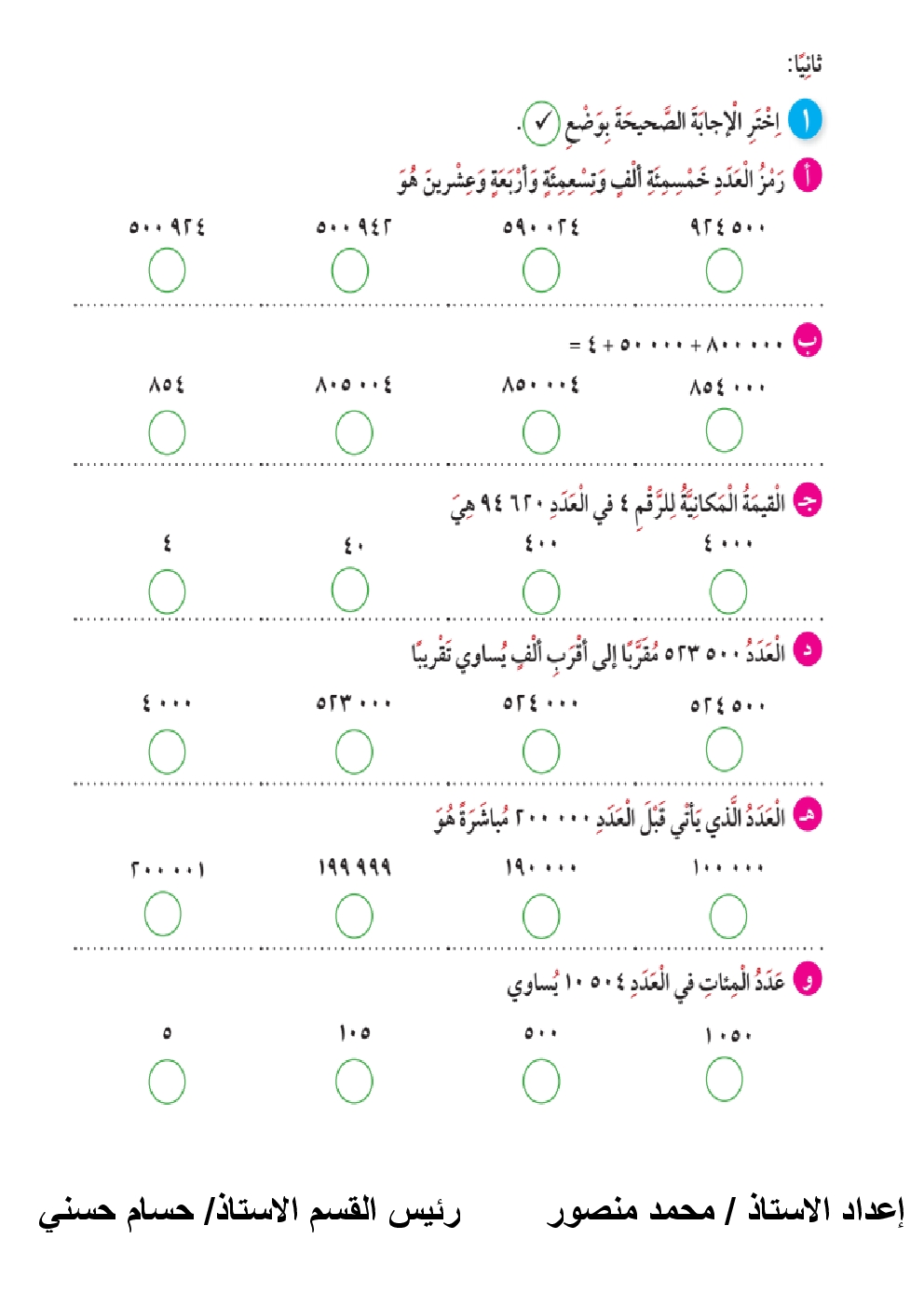Select the circle under ٥٠٠ ٩٢٤
Screen dimensions: 924x1307
click(x=167, y=271)
